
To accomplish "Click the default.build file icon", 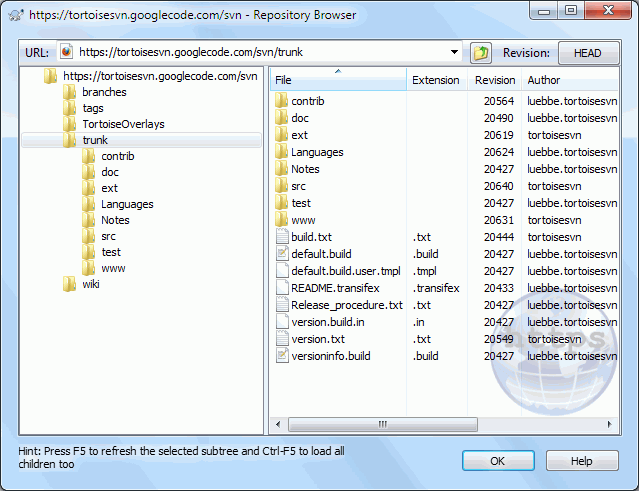I will [282, 254].
